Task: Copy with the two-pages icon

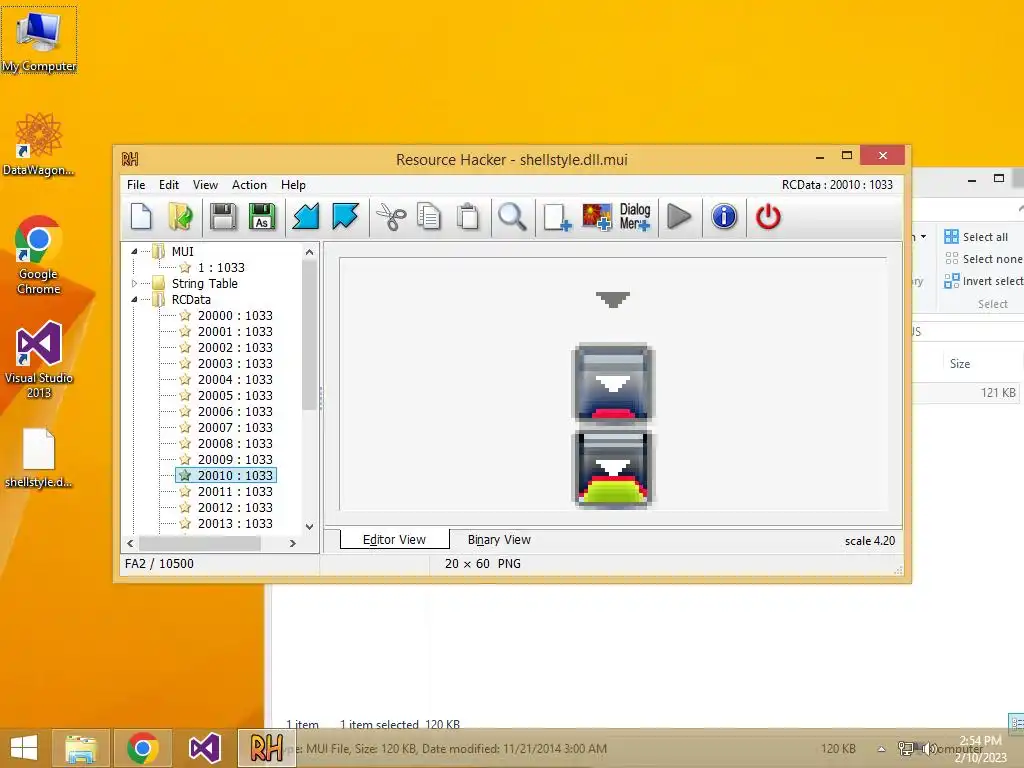Action: point(429,217)
